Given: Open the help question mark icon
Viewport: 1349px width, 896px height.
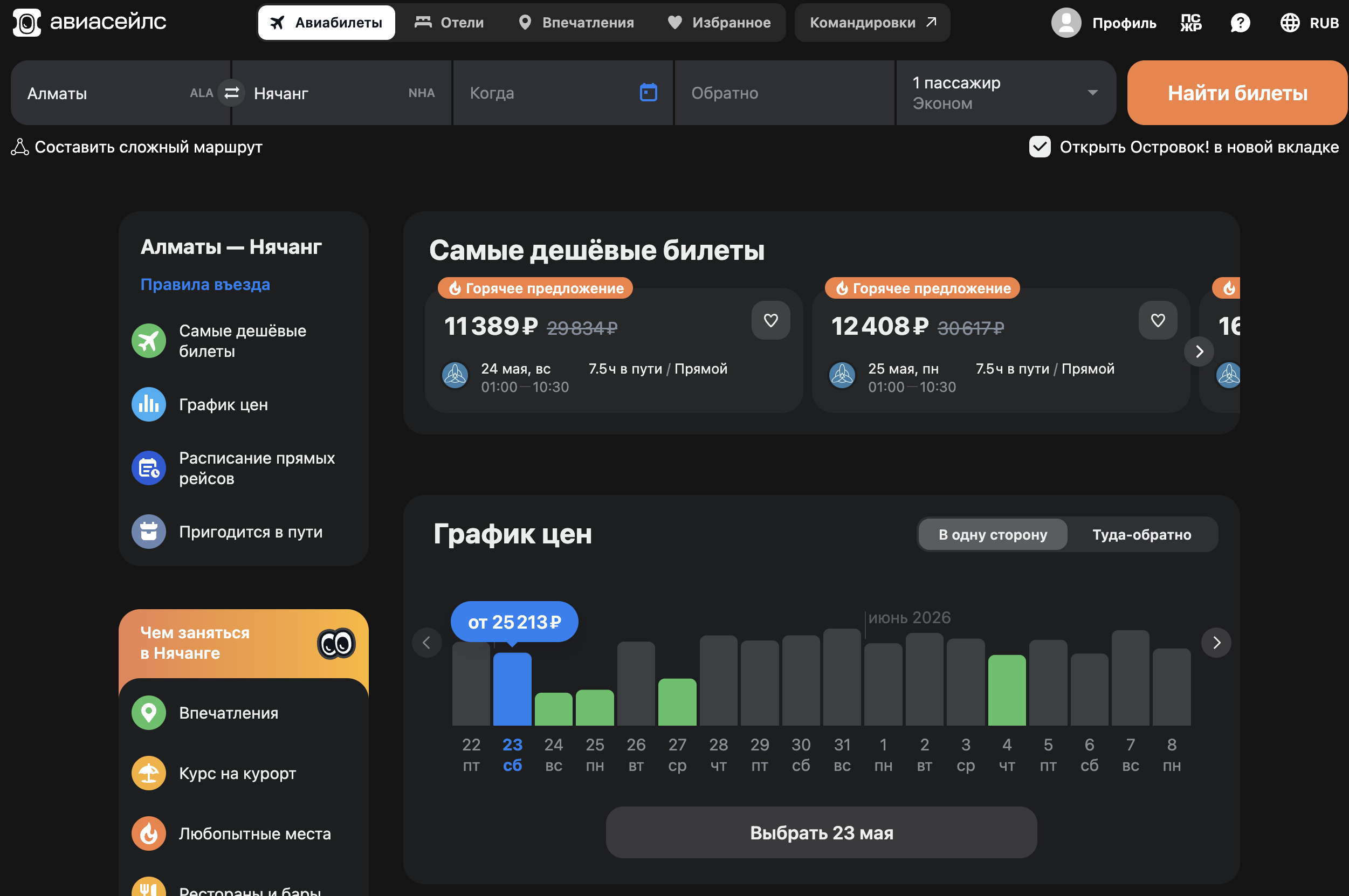Looking at the screenshot, I should pos(1240,23).
